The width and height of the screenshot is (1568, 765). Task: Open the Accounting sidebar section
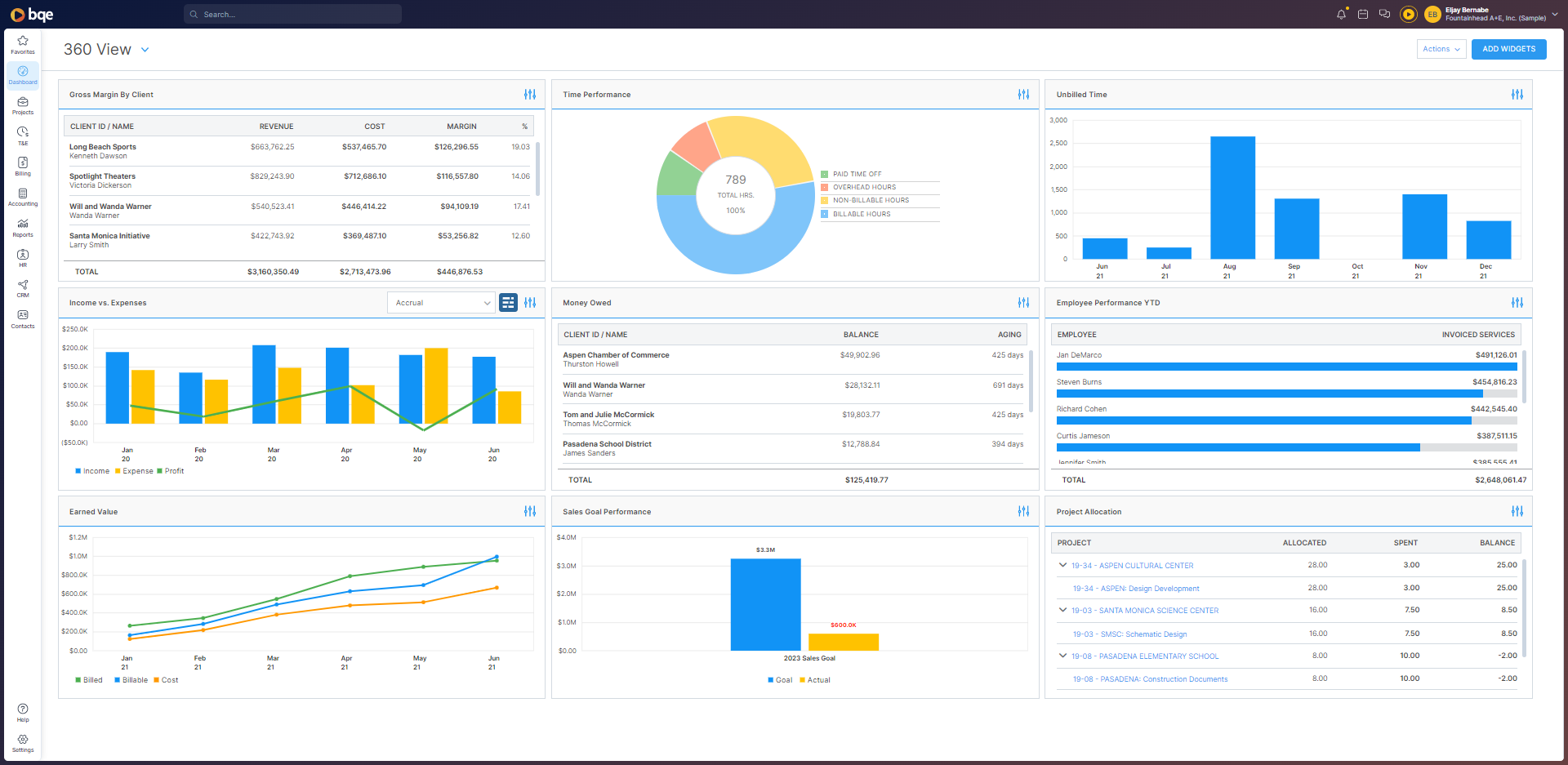[x=22, y=196]
